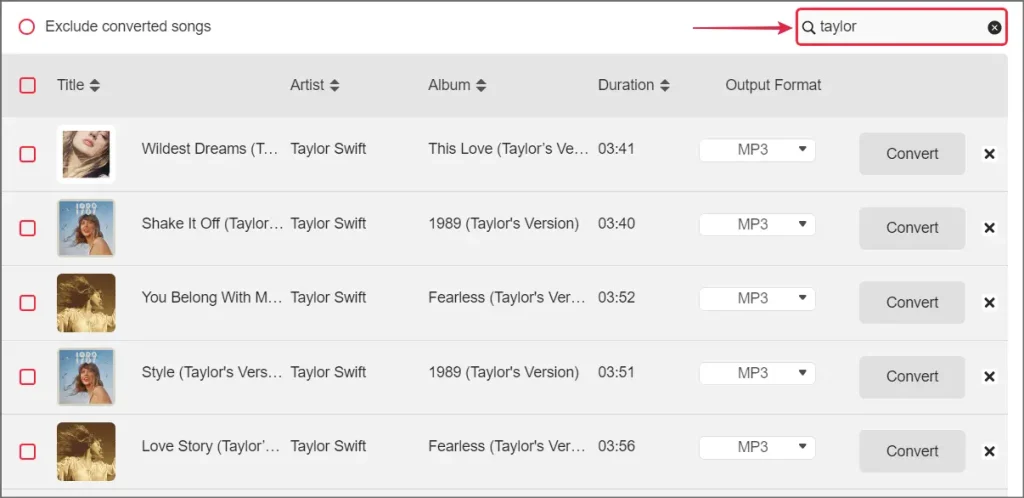Enable Exclude converted songs option
The width and height of the screenshot is (1024, 498).
click(x=27, y=27)
